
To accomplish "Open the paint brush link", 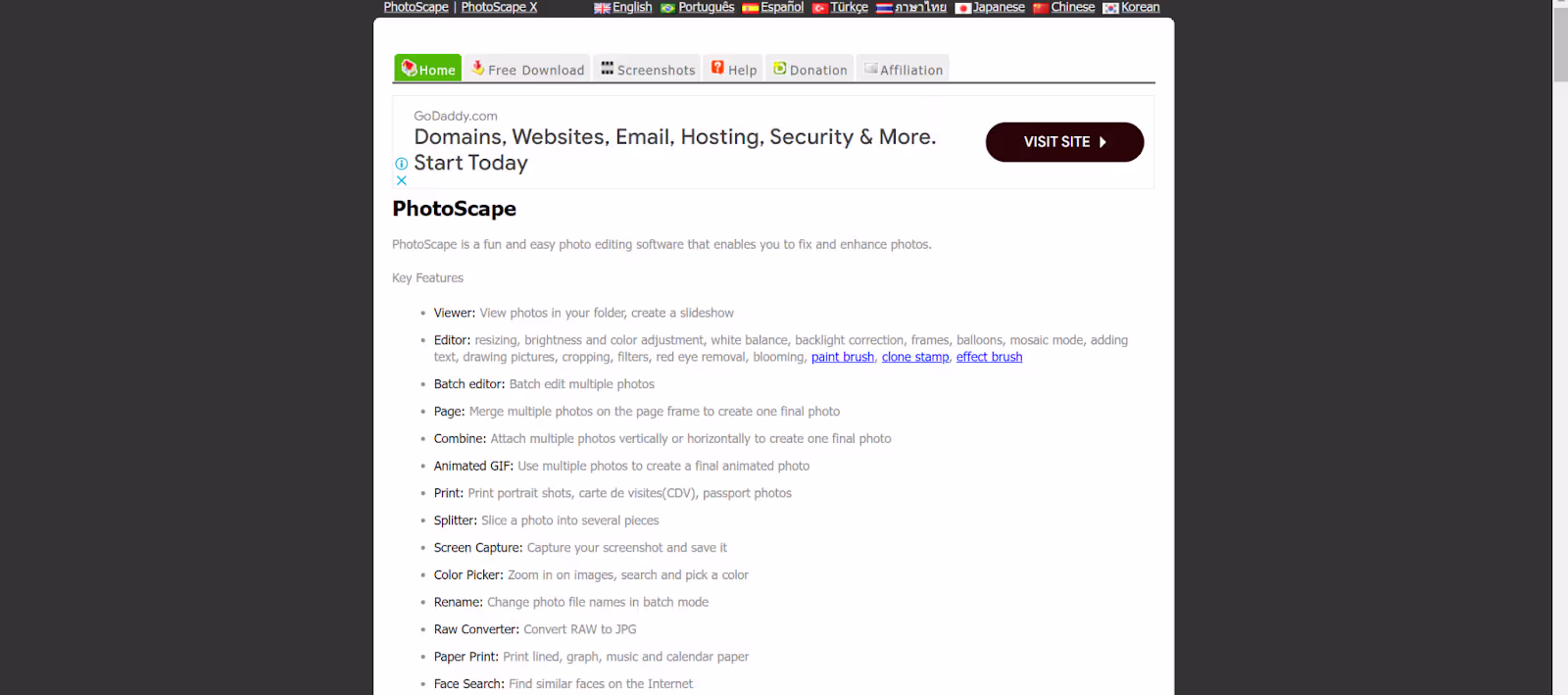I will [843, 357].
